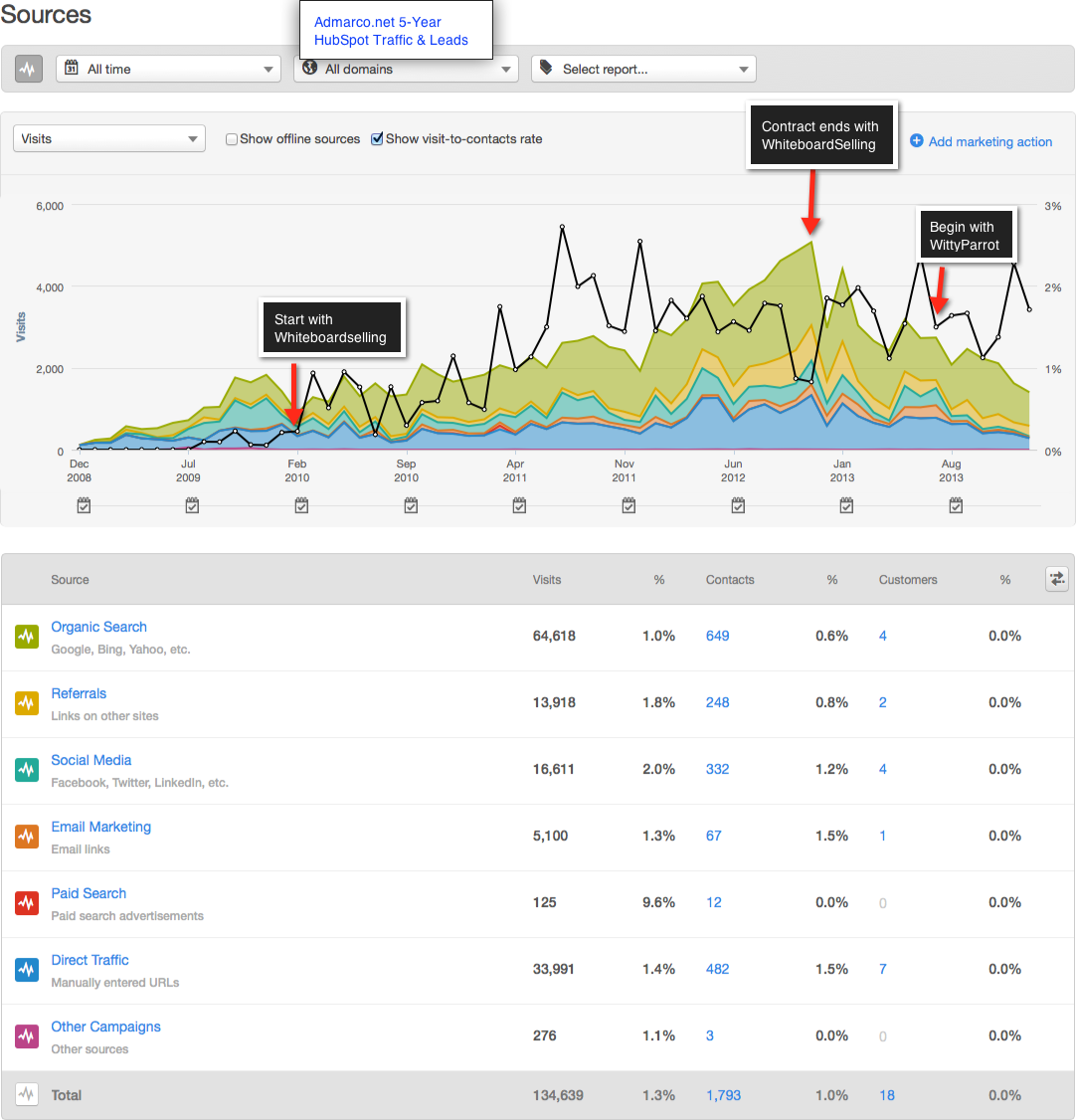
Task: Uncheck Show visit-to-contacts rate
Action: point(377,138)
